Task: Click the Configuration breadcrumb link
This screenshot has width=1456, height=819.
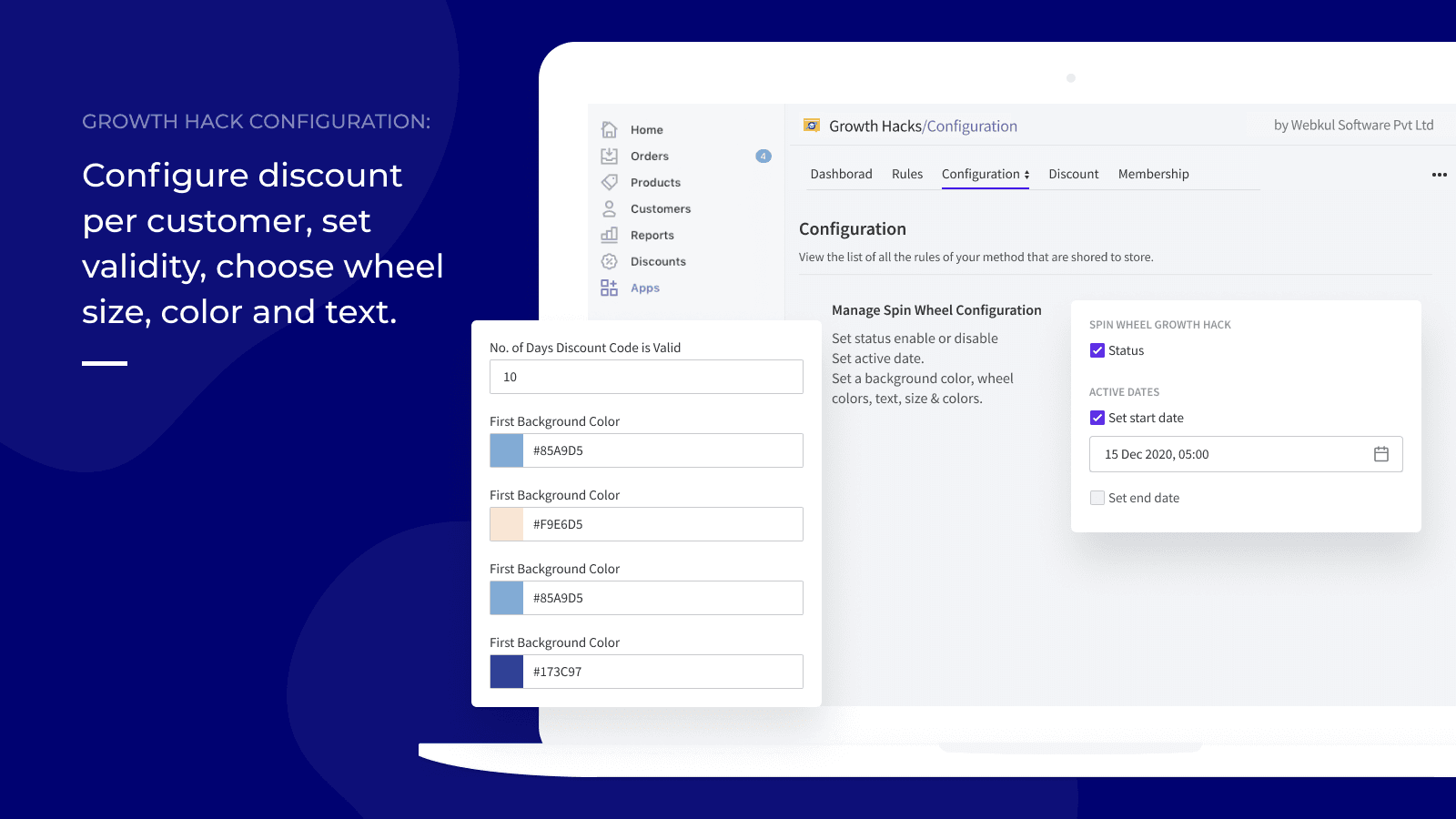Action: point(972,126)
